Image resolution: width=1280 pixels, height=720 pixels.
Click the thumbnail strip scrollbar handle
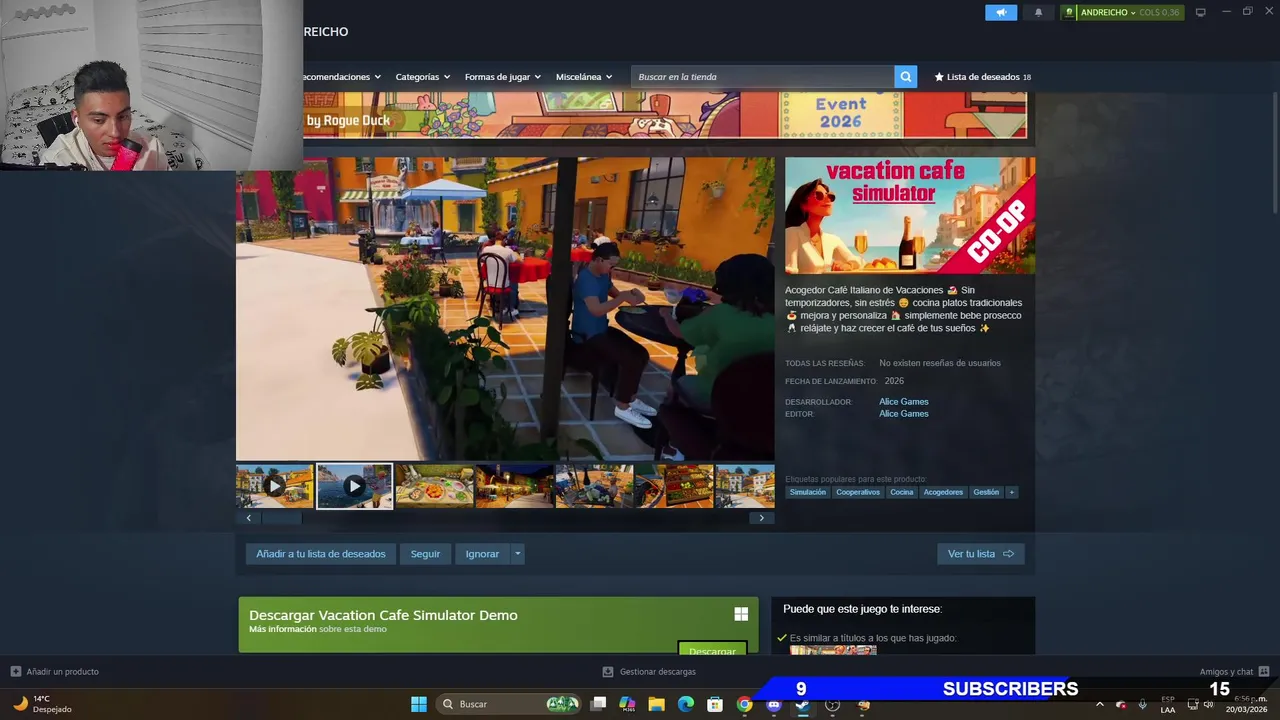click(x=281, y=518)
